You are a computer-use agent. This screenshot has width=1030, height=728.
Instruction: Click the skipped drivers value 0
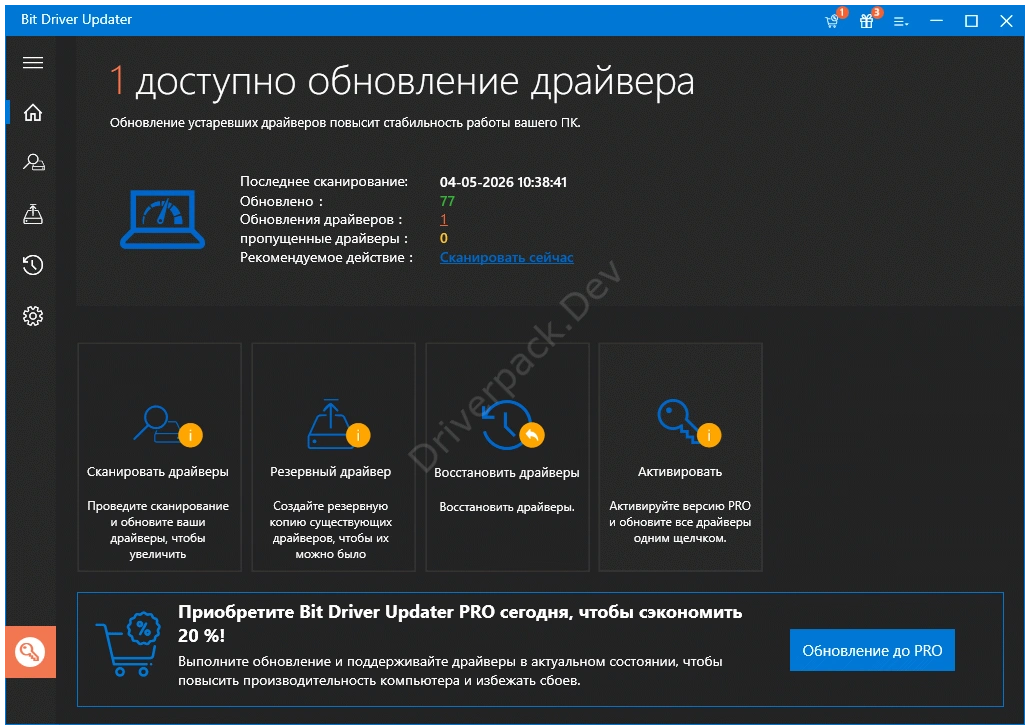[x=443, y=239]
